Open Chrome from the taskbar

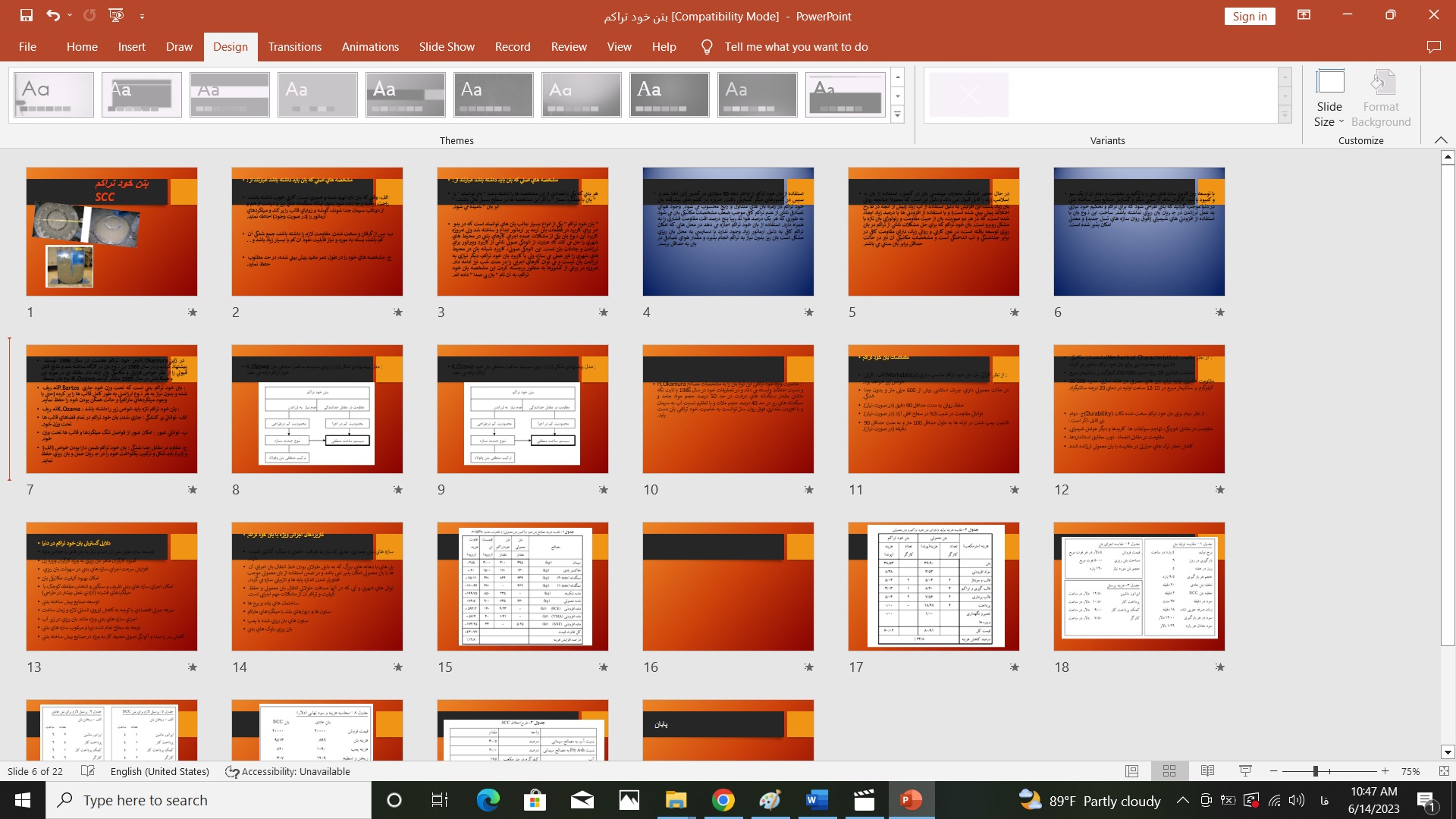[723, 800]
